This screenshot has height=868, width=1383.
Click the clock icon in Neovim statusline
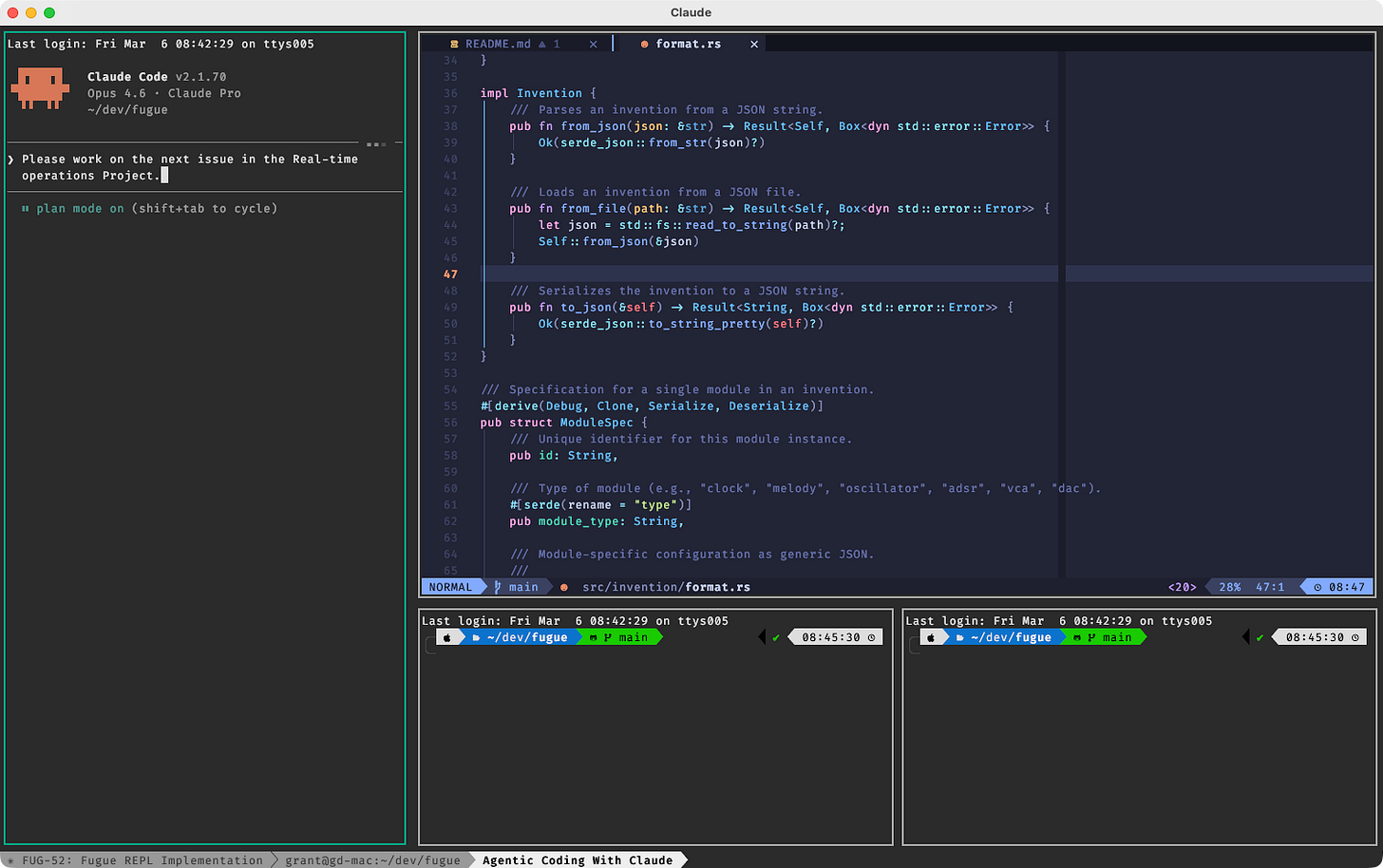(x=1317, y=587)
